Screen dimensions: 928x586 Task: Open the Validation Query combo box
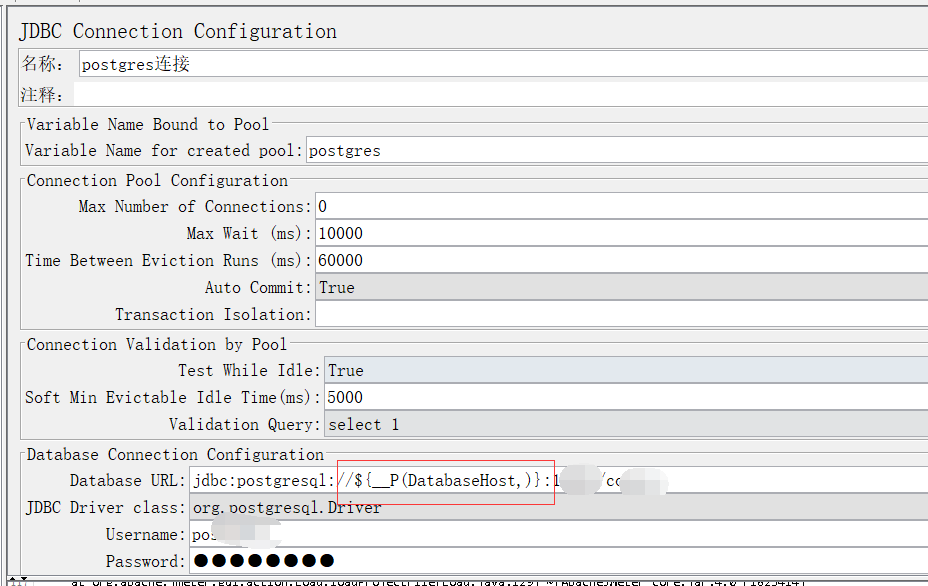[626, 424]
